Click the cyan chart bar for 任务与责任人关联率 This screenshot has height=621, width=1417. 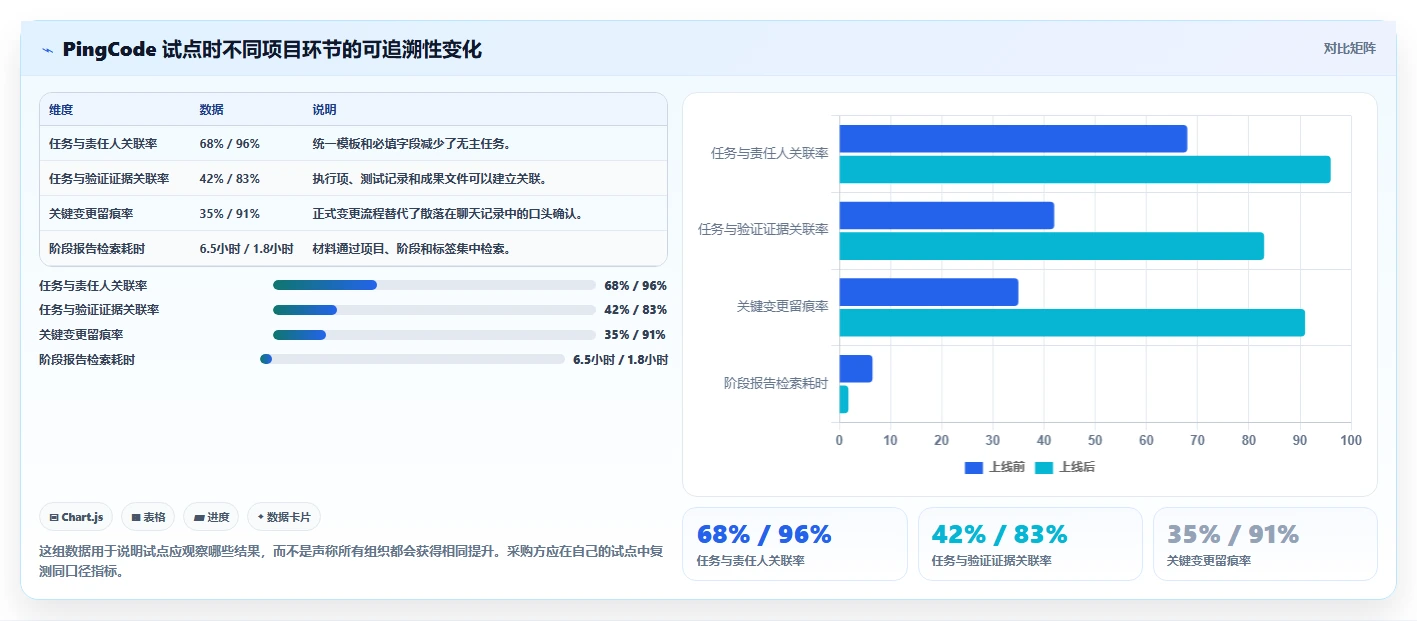tap(1085, 170)
